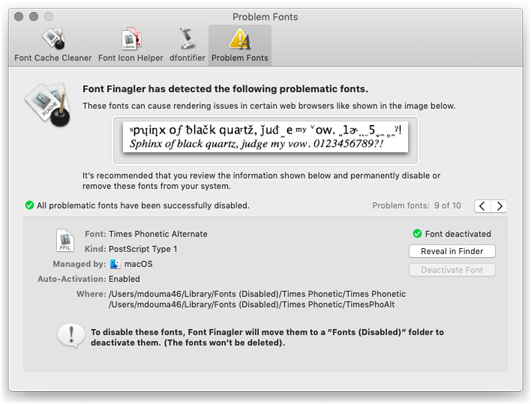
Task: Click the 'Problem fonts: 9 of 10' counter
Action: tap(417, 206)
